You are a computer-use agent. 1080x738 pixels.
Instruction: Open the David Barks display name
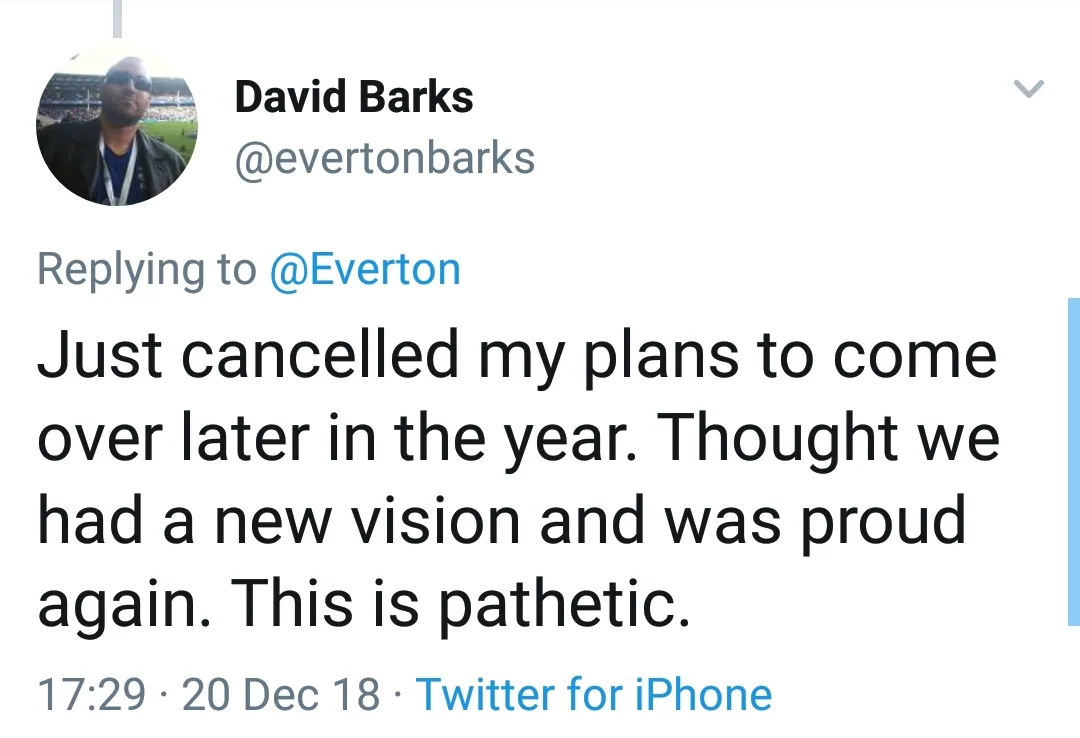pyautogui.click(x=353, y=98)
